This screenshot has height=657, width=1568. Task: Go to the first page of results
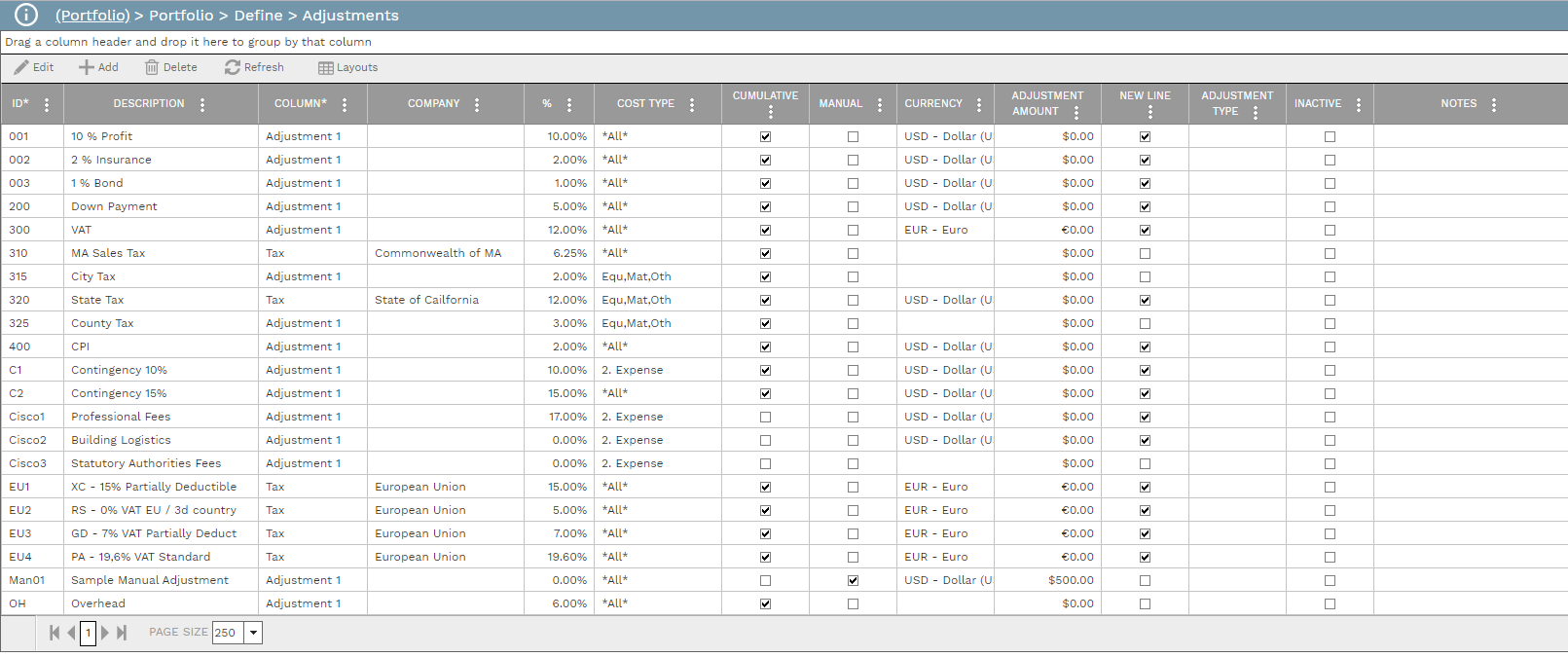[x=55, y=633]
